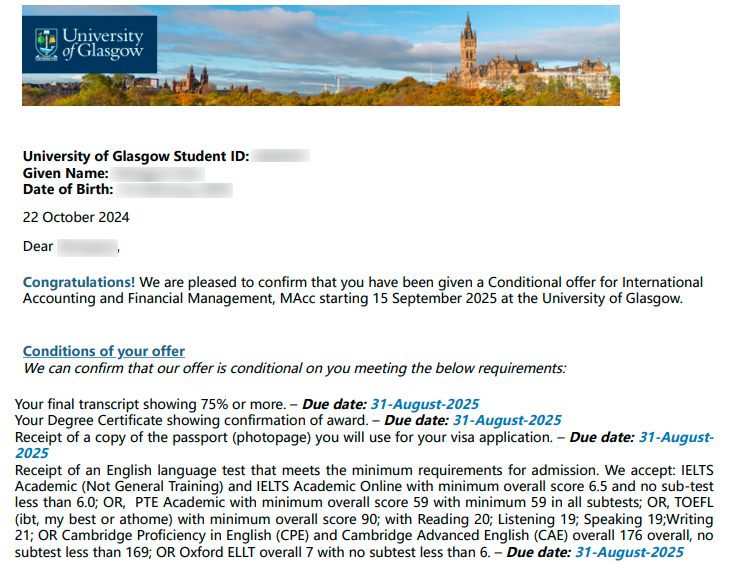
Task: Click the English language test due date
Action: coord(629,552)
